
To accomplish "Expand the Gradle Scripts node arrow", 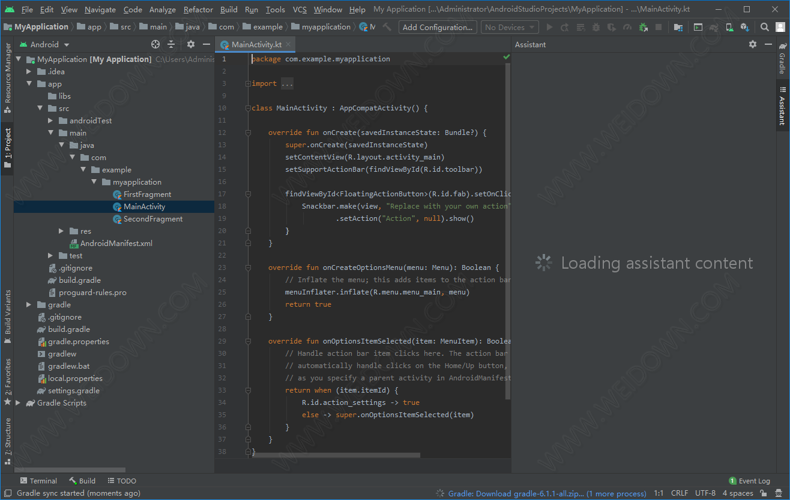I will 18,403.
